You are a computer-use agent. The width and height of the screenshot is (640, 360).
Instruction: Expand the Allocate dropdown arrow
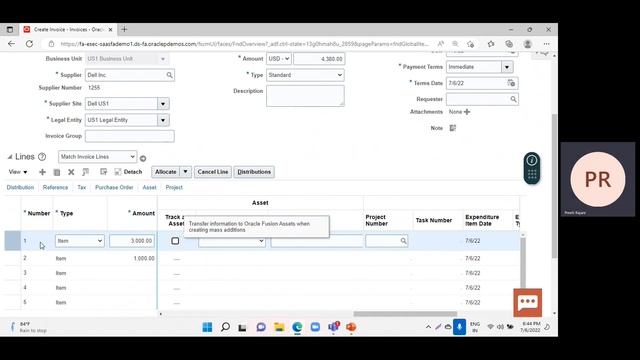(185, 172)
